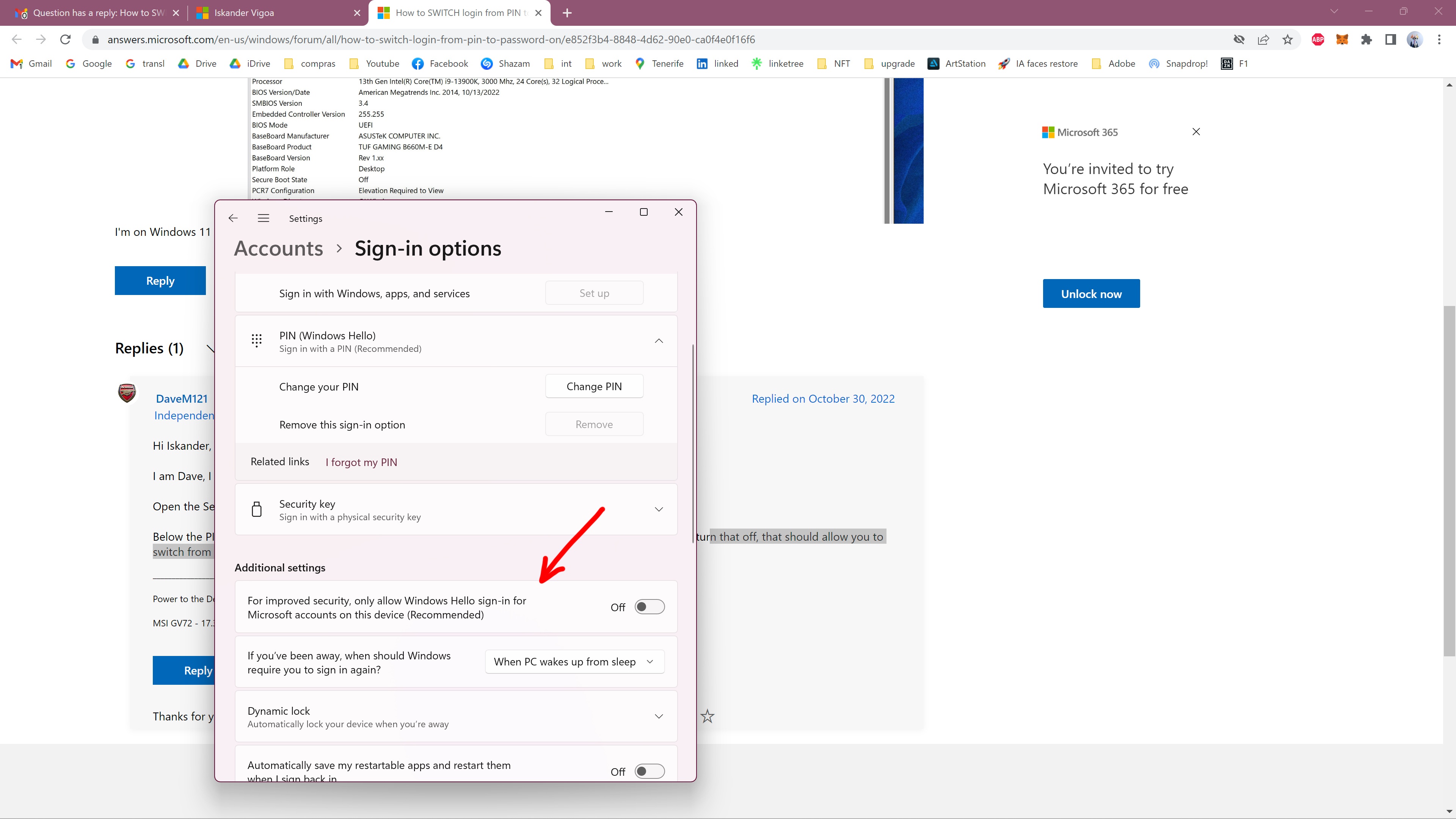Reload the page in Chrome
The image size is (1456, 819).
(x=66, y=39)
